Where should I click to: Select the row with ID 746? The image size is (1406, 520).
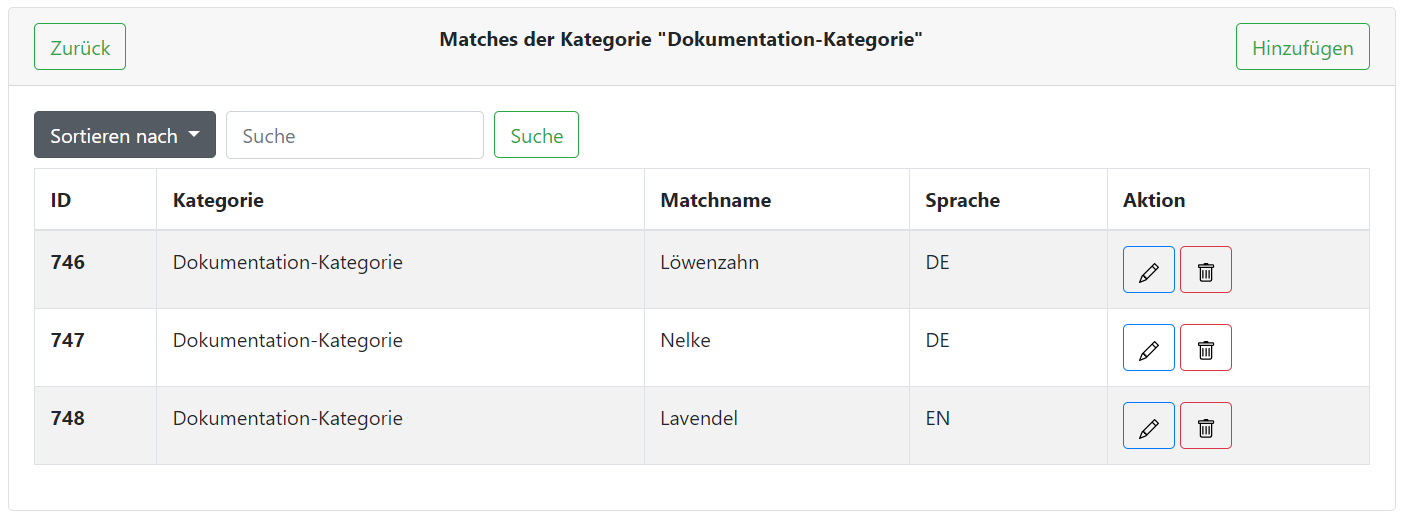68,263
